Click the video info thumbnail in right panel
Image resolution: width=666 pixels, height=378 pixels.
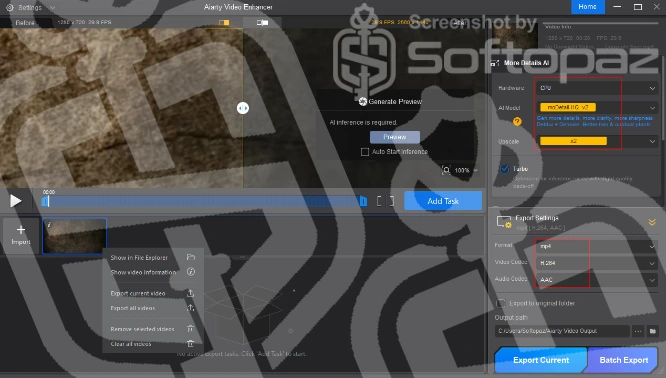515,37
